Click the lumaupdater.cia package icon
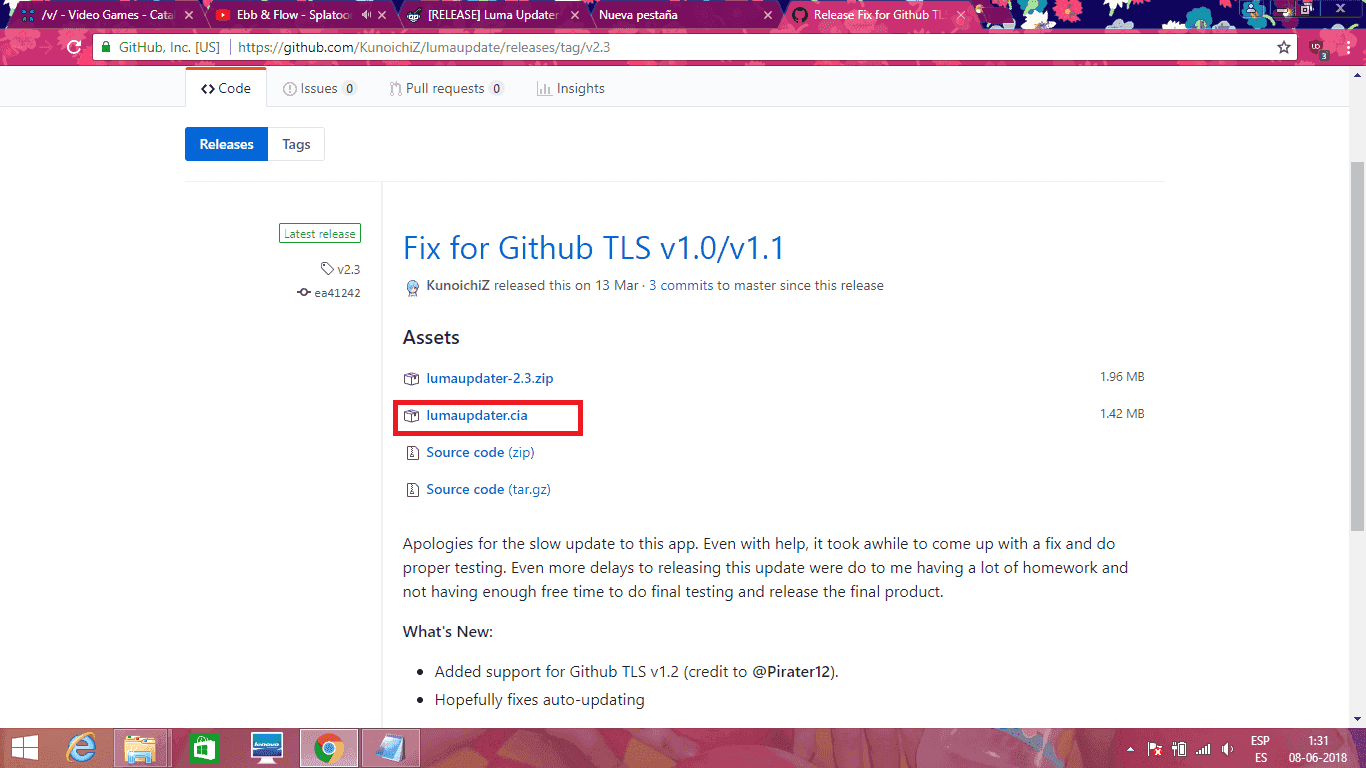The height and width of the screenshot is (768, 1366). [411, 415]
